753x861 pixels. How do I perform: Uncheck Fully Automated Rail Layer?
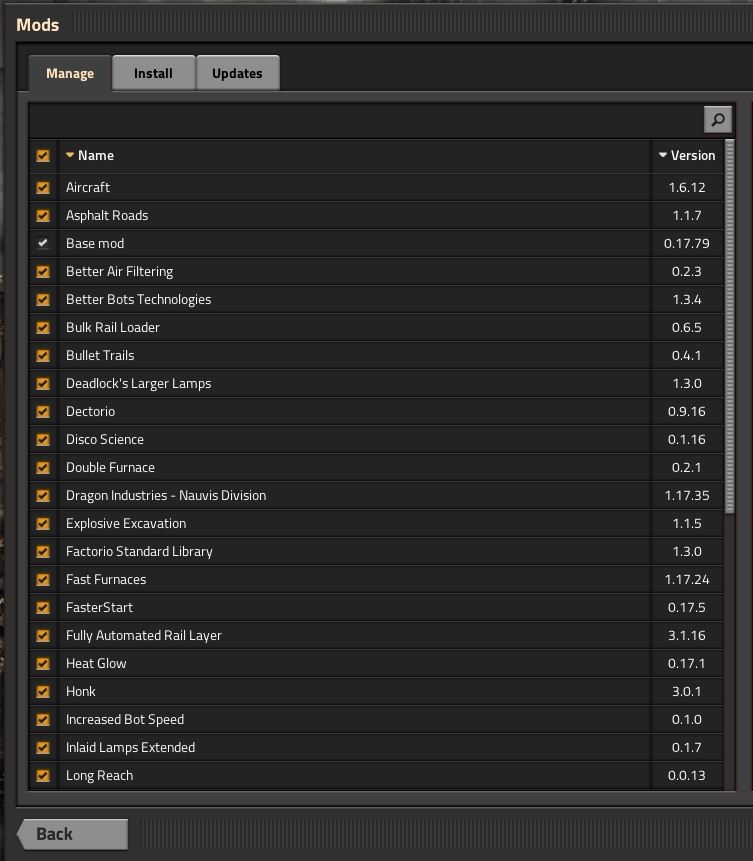[x=43, y=635]
